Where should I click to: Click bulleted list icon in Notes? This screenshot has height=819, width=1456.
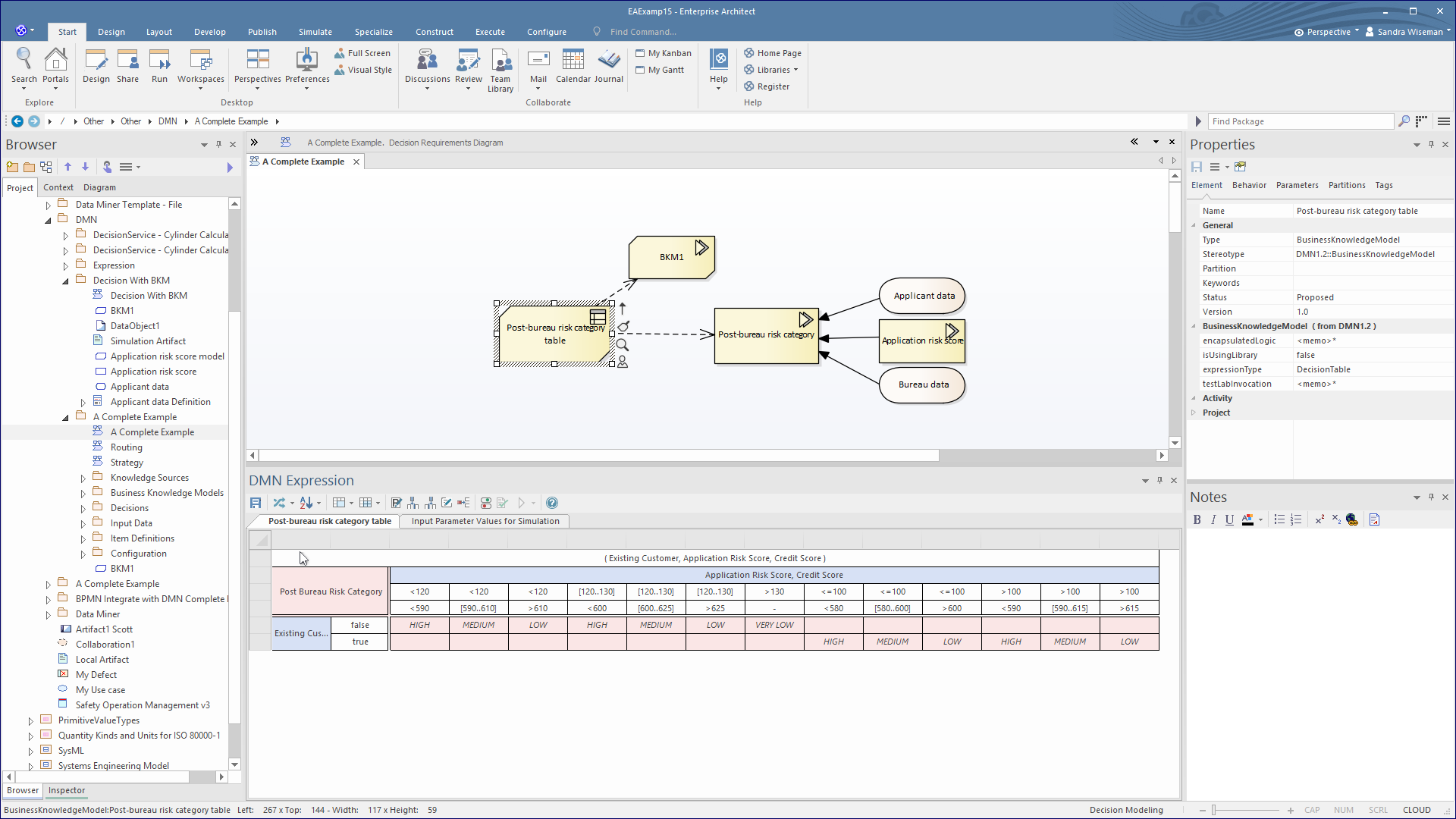[1279, 519]
